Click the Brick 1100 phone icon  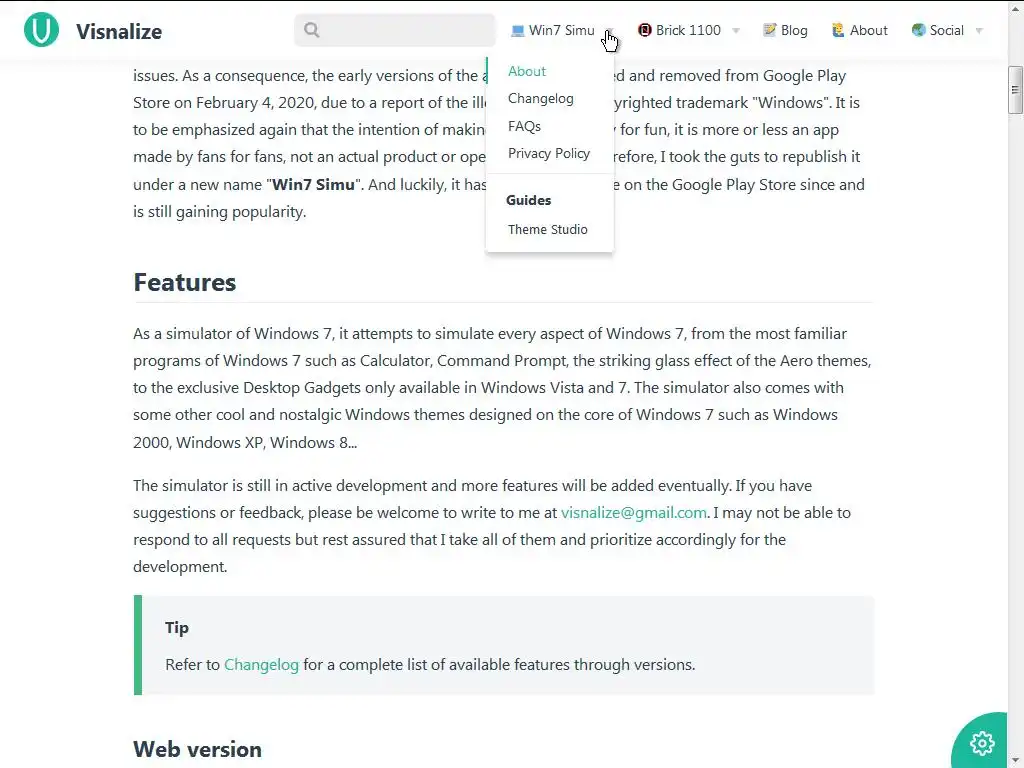pyautogui.click(x=645, y=30)
